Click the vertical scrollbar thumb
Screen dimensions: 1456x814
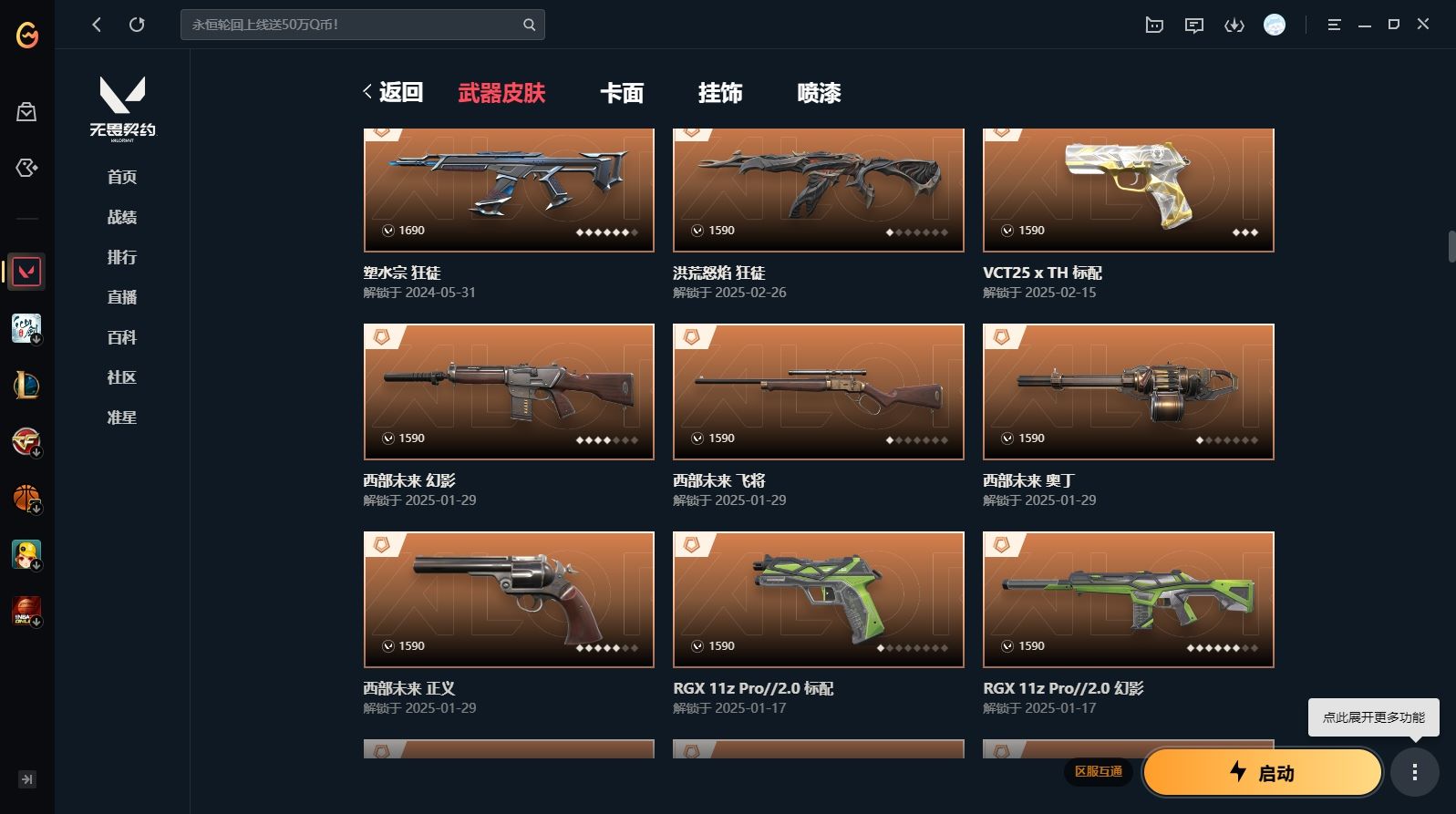point(1451,246)
